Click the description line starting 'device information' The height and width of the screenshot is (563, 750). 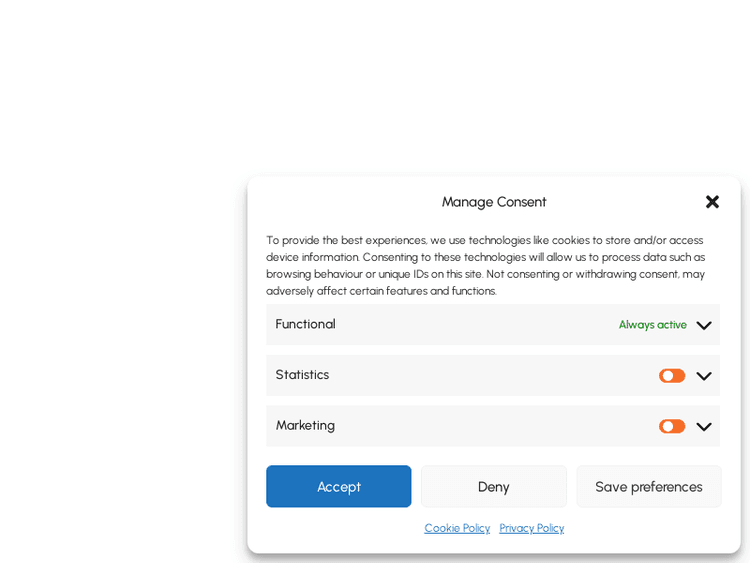(x=485, y=257)
